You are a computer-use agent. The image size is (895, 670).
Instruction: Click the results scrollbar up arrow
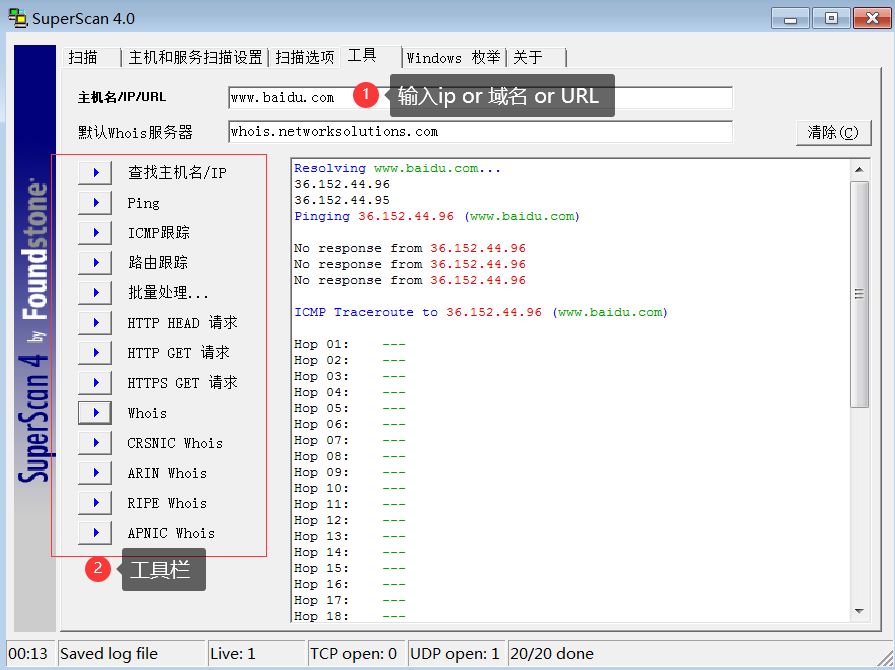pos(859,169)
